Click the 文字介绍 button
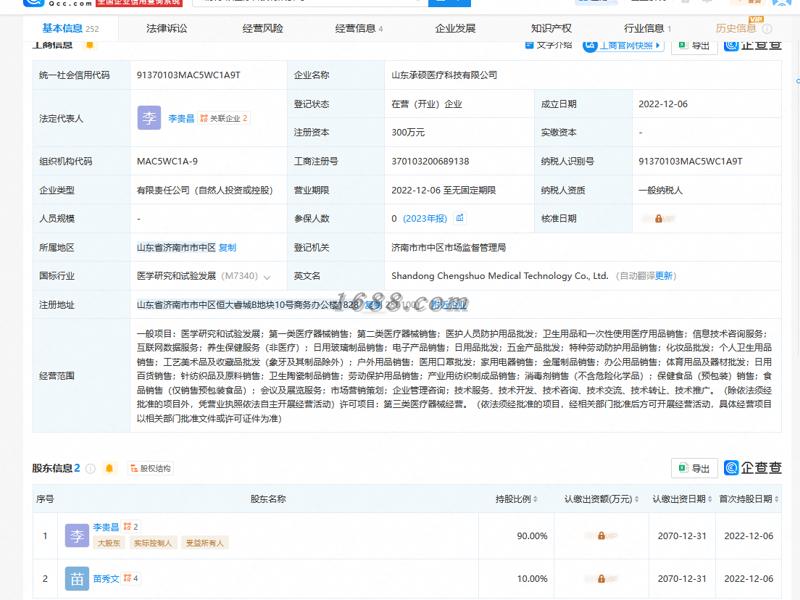The width and height of the screenshot is (800, 600). point(549,45)
